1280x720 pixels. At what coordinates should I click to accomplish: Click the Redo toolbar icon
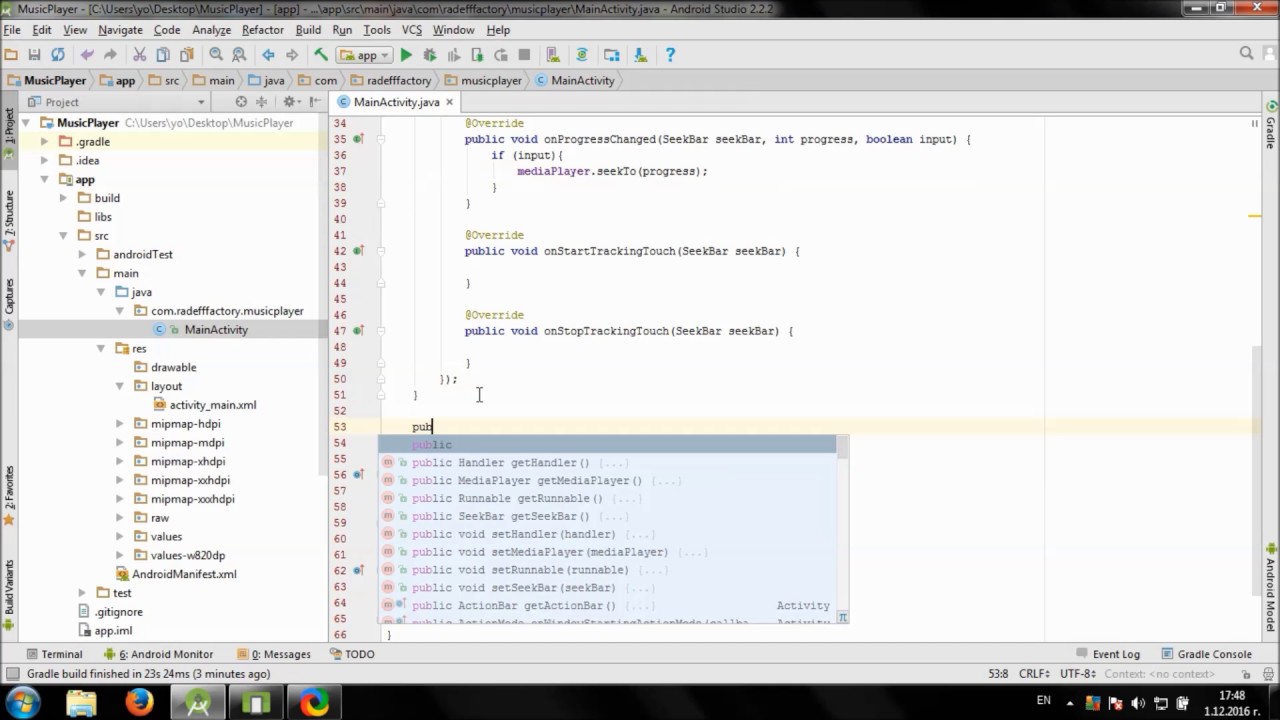110,55
